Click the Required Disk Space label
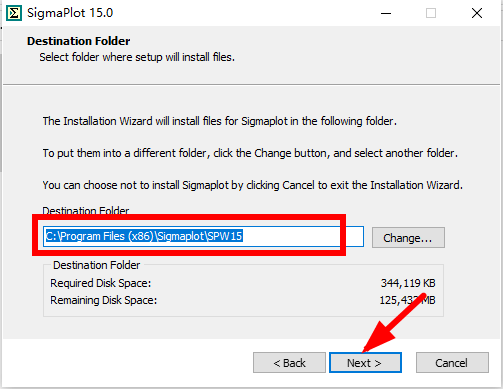The height and width of the screenshot is (389, 503). [100, 283]
